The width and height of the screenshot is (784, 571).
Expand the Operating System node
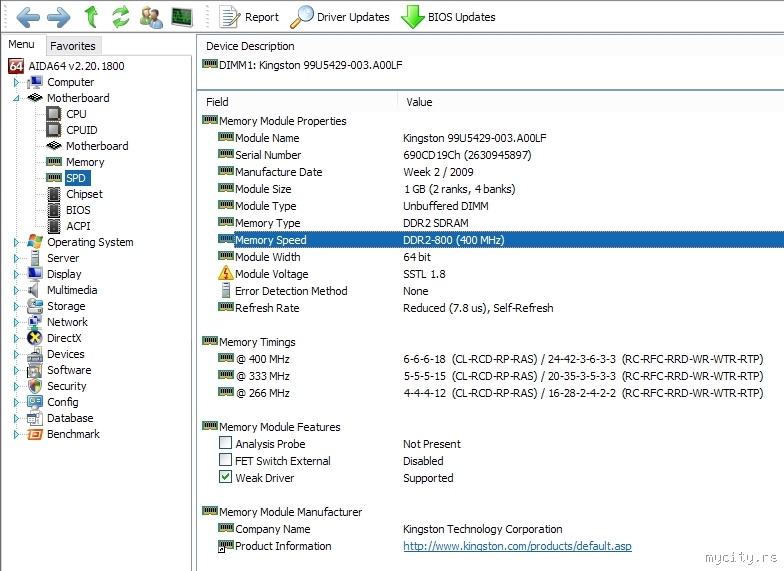16,242
